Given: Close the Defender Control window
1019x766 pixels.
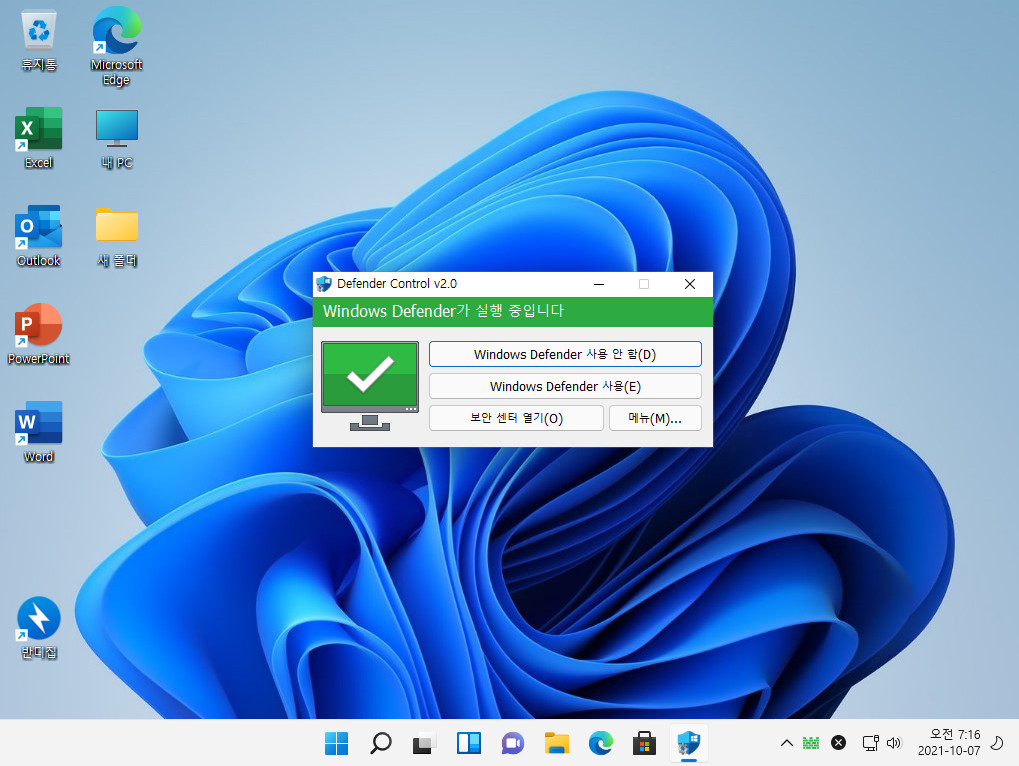Looking at the screenshot, I should (x=690, y=284).
